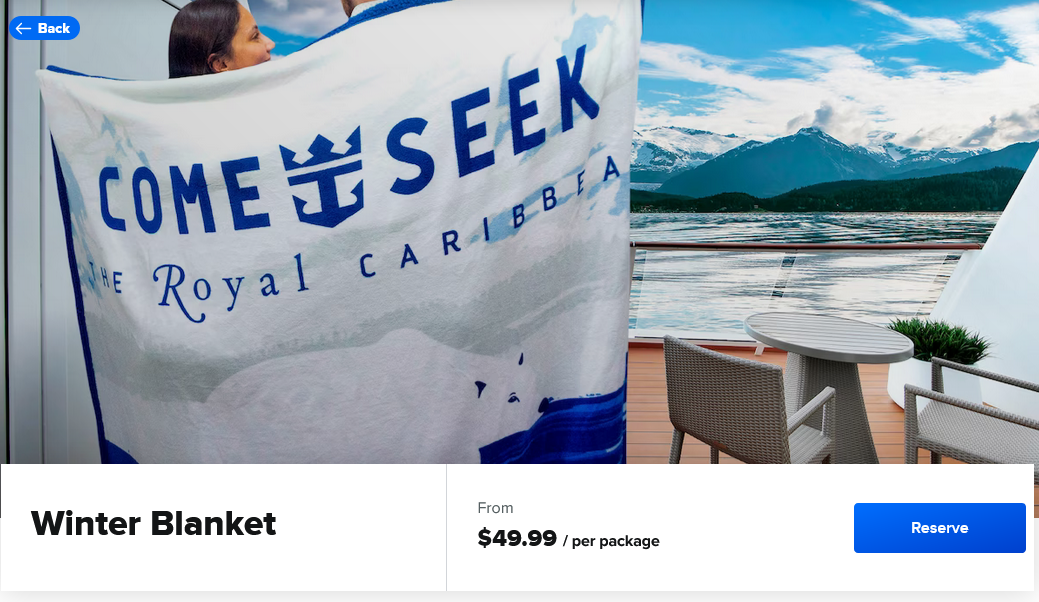This screenshot has width=1039, height=602.
Task: Click the green potted plant on balcony
Action: 939,340
